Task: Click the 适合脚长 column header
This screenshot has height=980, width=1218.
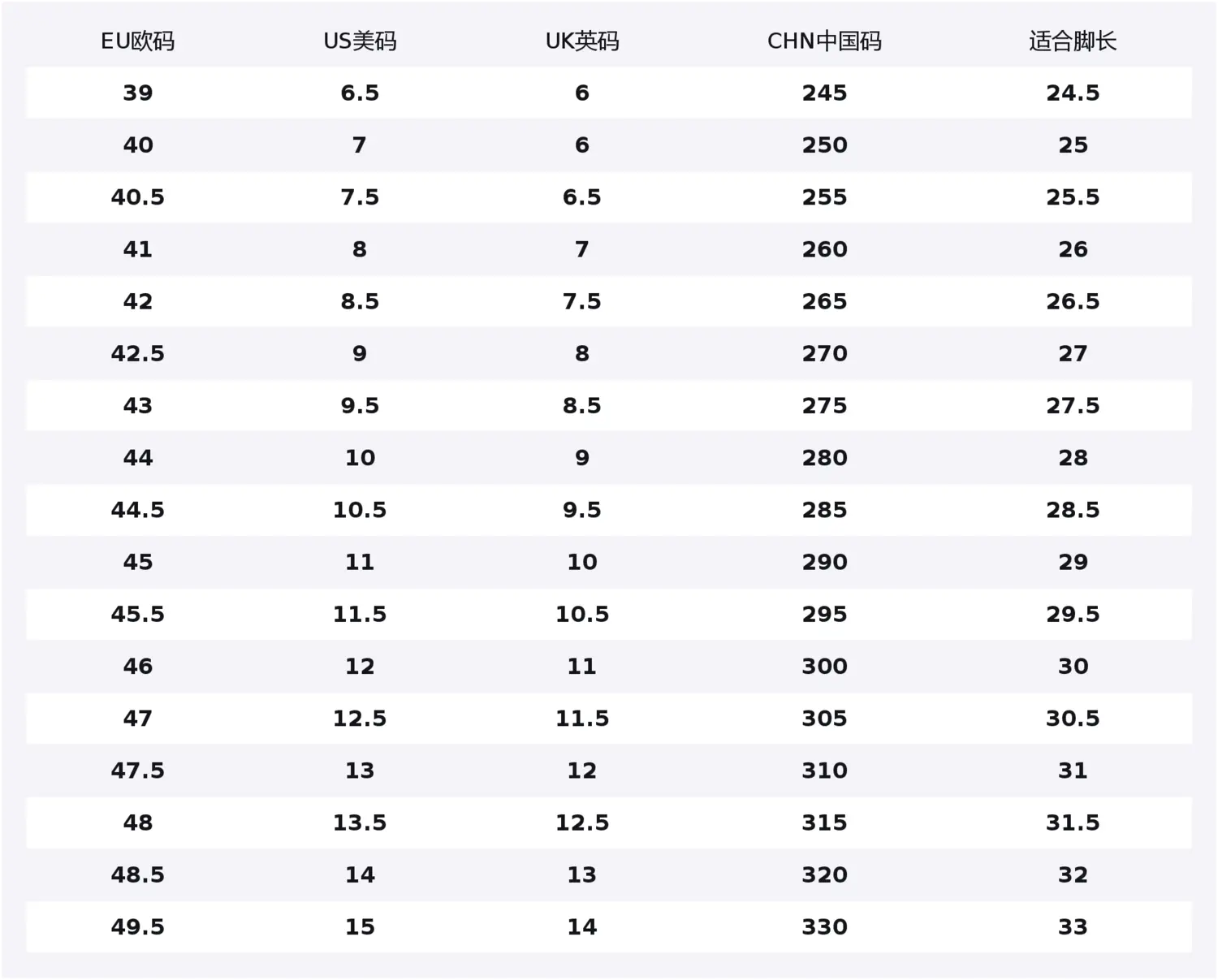Action: (x=1073, y=41)
